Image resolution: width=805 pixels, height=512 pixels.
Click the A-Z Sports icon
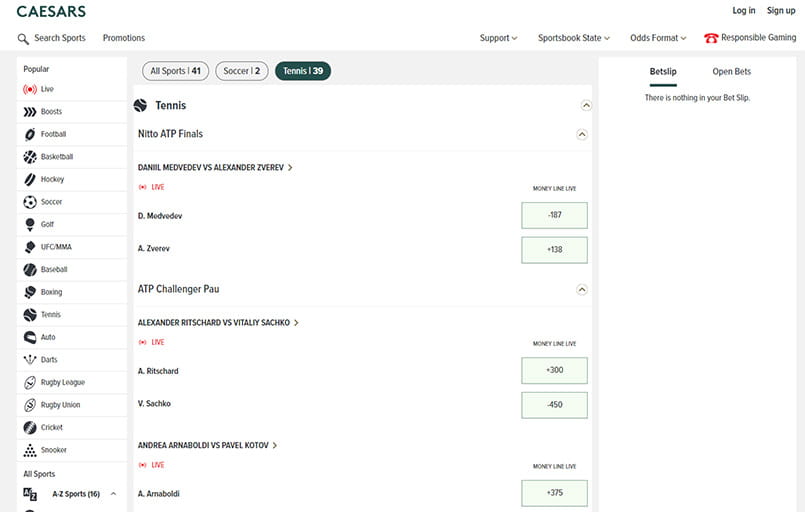click(30, 494)
